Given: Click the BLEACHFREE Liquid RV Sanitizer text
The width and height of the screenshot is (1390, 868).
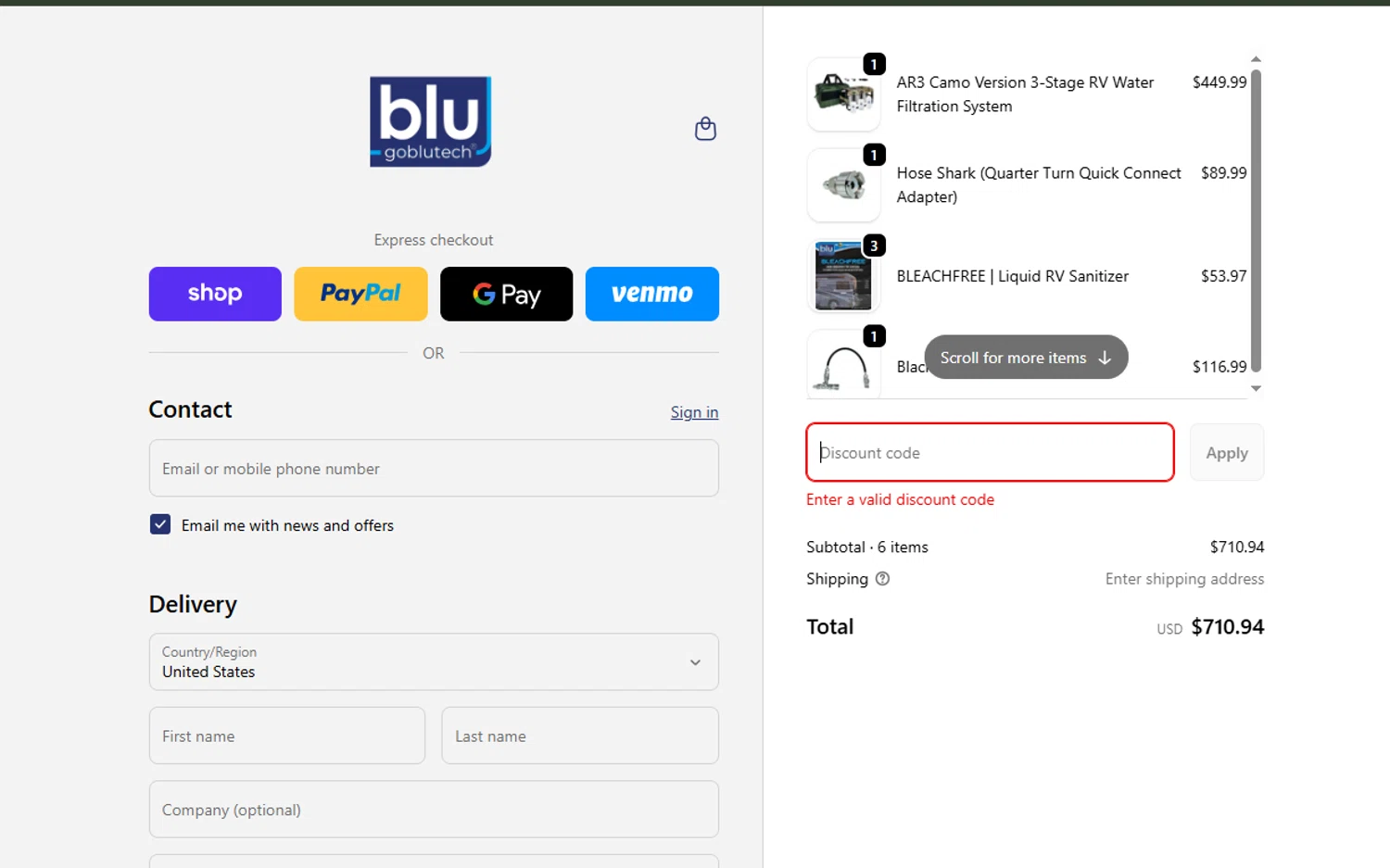Looking at the screenshot, I should (1012, 276).
